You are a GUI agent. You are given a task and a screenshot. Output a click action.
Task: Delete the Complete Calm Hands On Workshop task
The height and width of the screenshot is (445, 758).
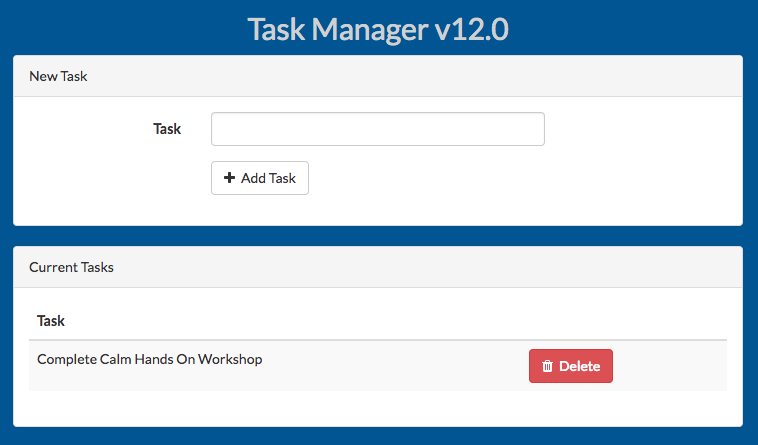[x=570, y=366]
